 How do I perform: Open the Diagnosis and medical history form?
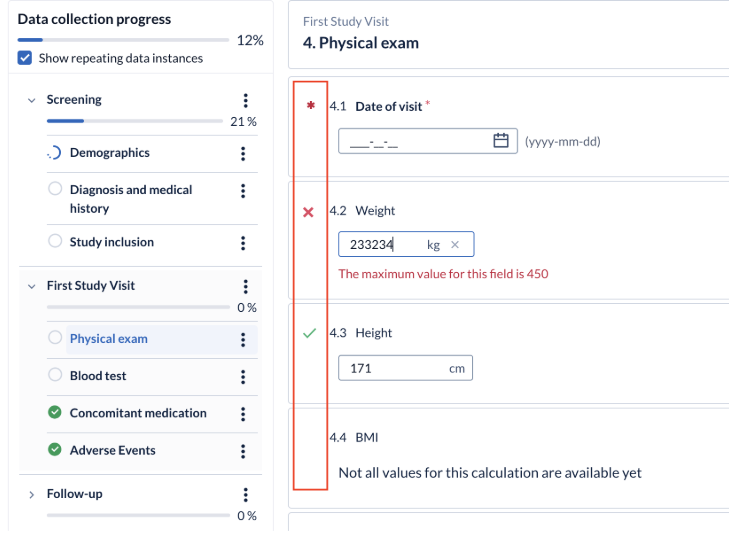(x=131, y=199)
